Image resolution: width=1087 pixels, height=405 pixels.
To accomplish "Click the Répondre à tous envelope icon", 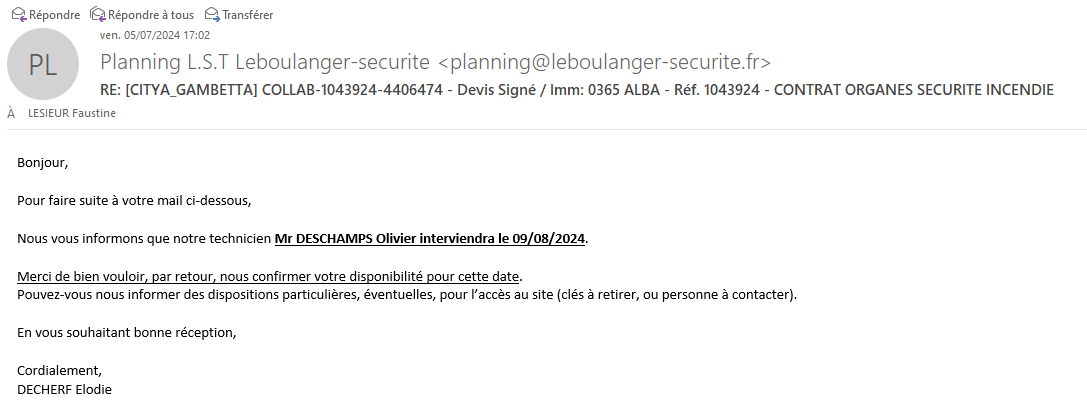I will [97, 14].
